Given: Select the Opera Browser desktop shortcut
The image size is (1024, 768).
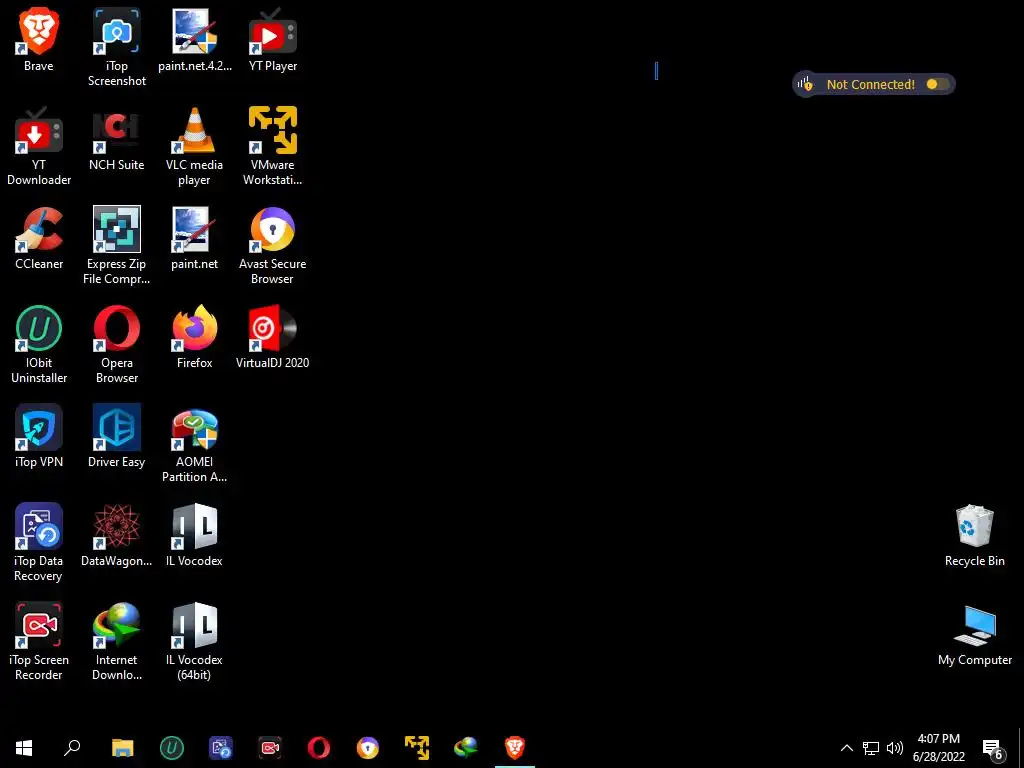Looking at the screenshot, I should coord(116,345).
